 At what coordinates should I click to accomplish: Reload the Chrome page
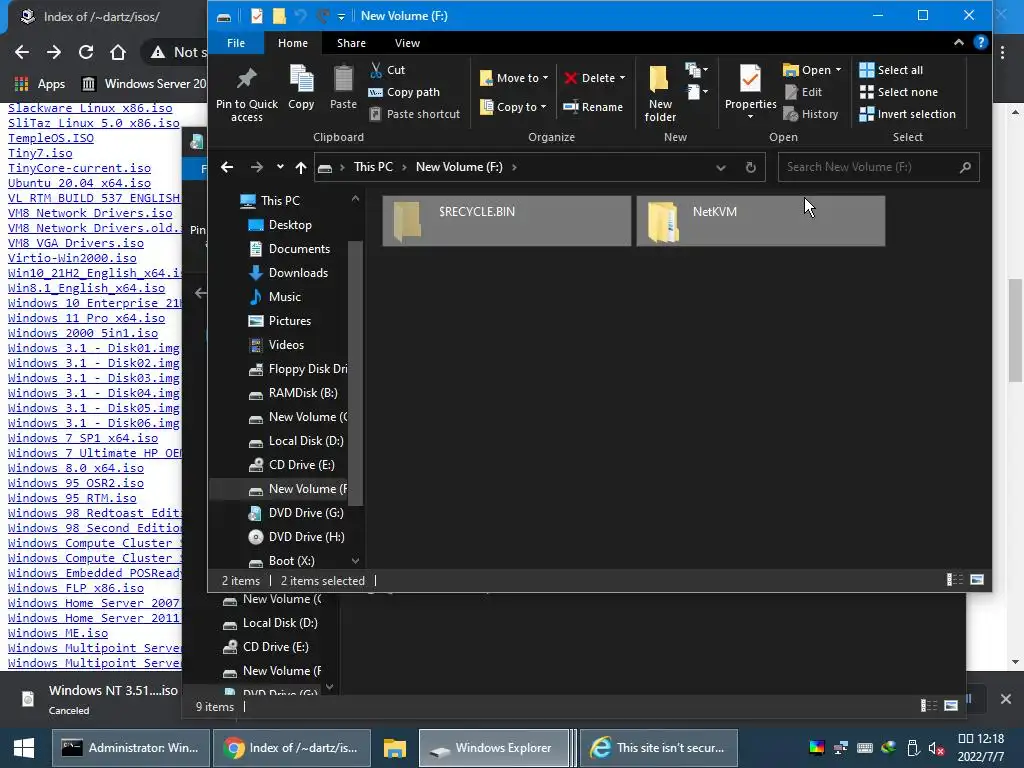coord(86,52)
